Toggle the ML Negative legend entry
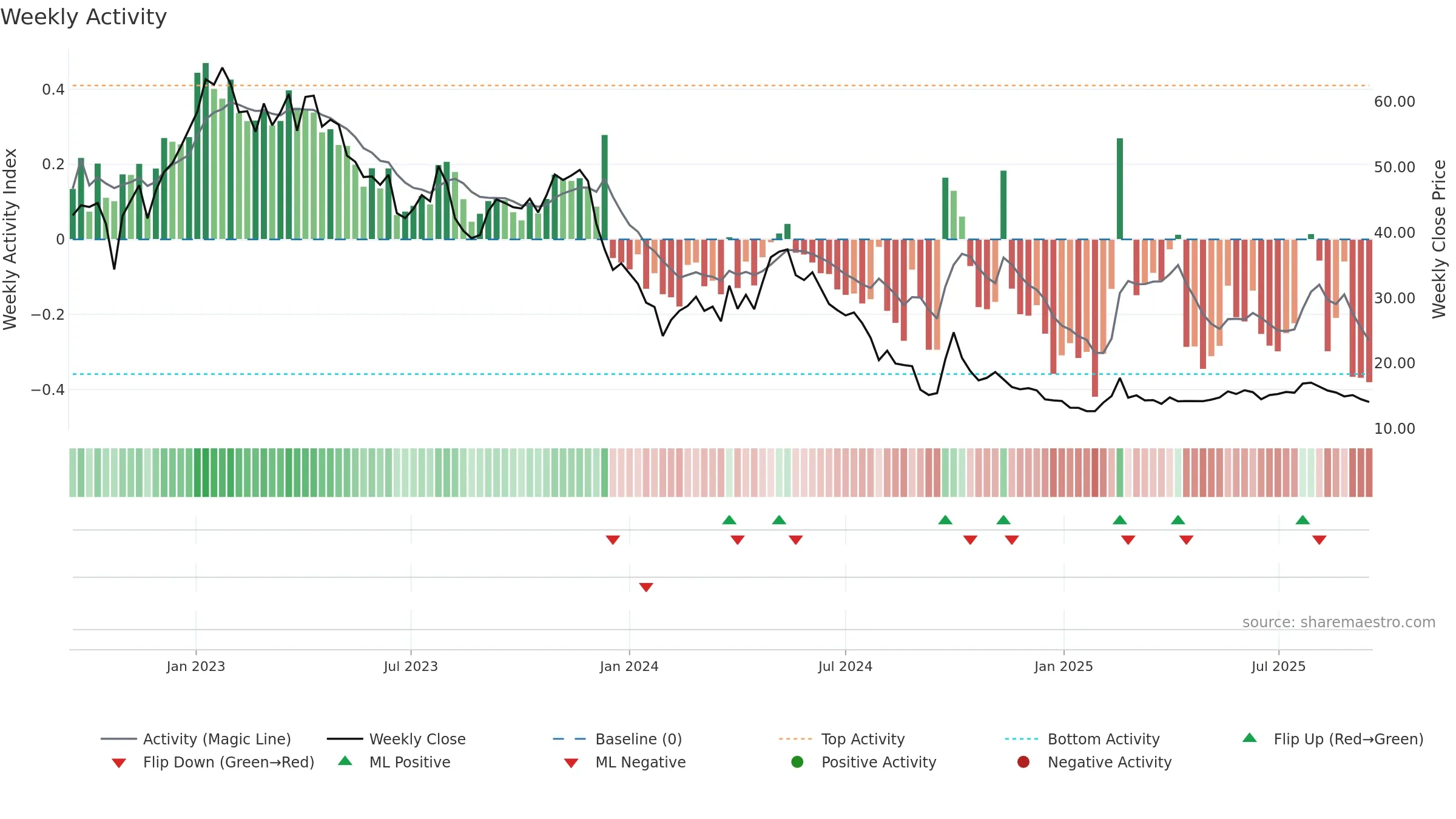 coord(625,762)
